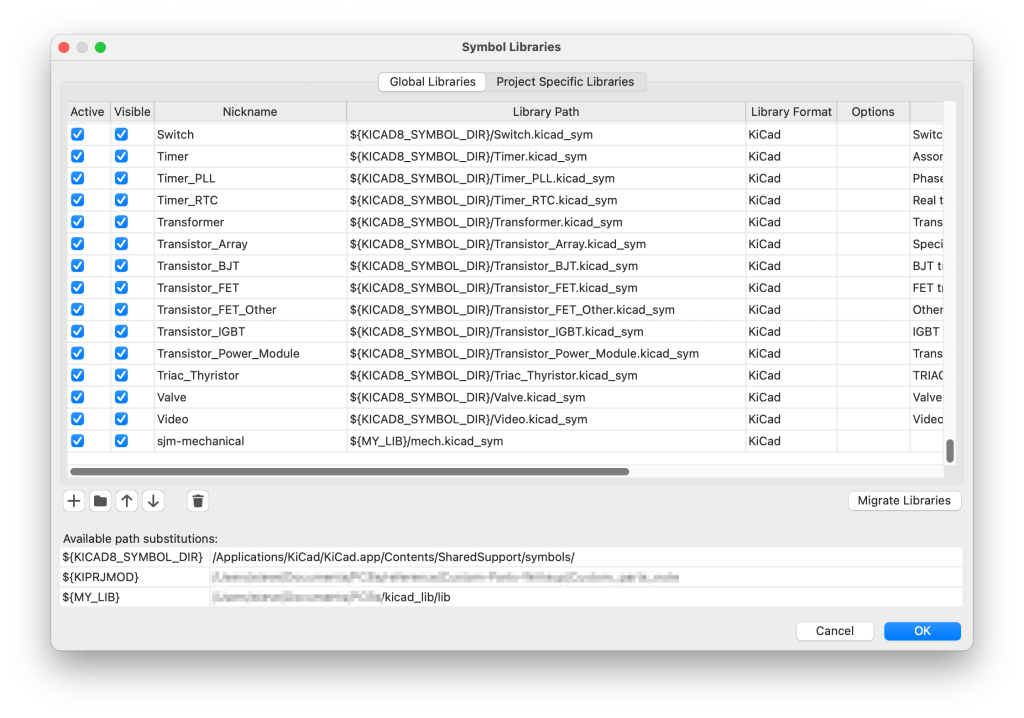Disable Active checkbox for sjm-mechanical library
Image resolution: width=1024 pixels, height=718 pixels.
tap(78, 441)
